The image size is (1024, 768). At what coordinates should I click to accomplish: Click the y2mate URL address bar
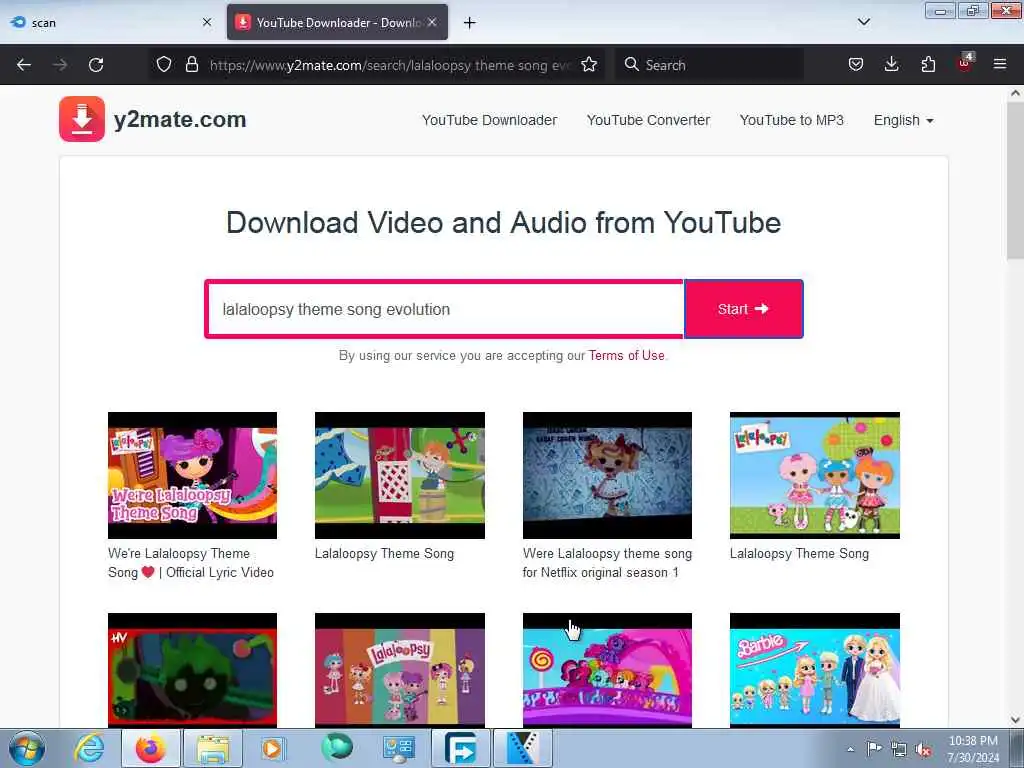click(x=390, y=65)
